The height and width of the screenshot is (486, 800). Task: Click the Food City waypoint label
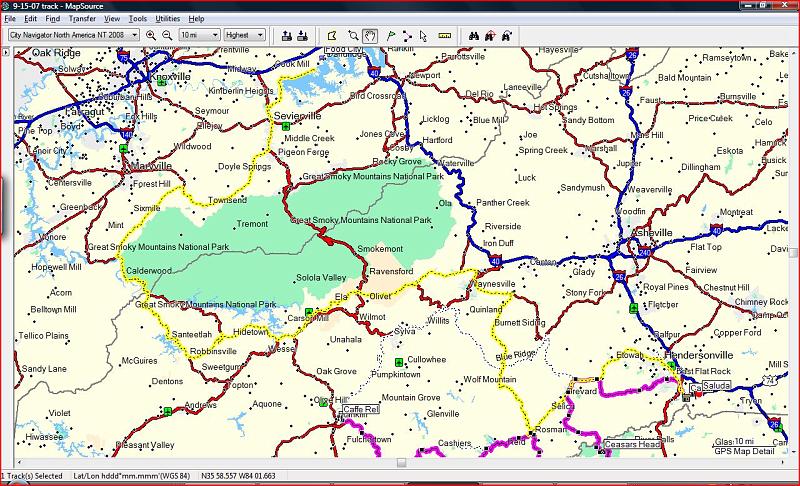coord(344,49)
